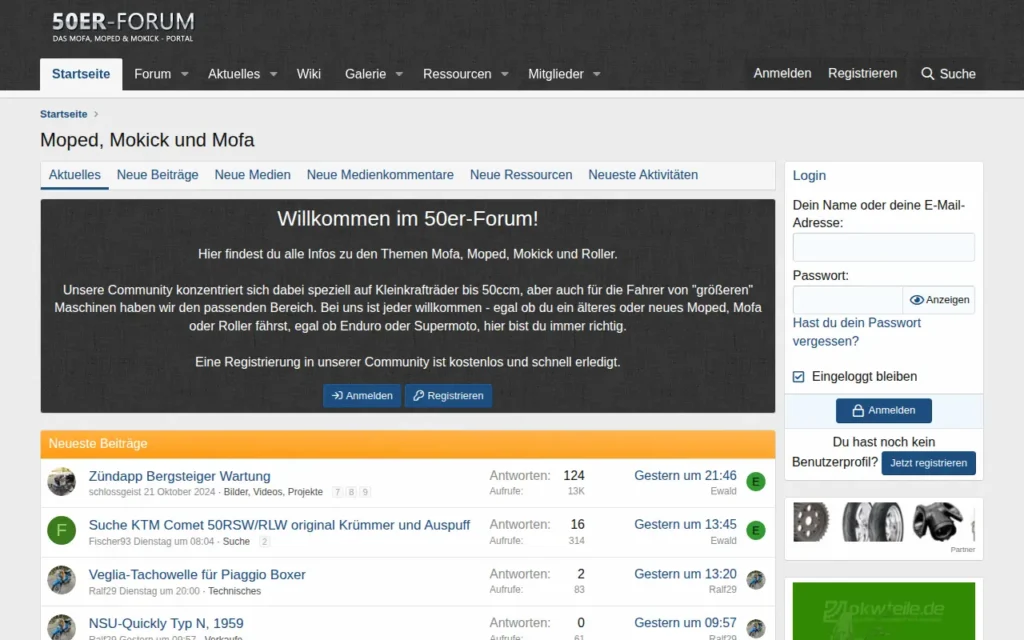This screenshot has height=640, width=1024.
Task: Open the pkwteile.de green advertisement
Action: [884, 611]
